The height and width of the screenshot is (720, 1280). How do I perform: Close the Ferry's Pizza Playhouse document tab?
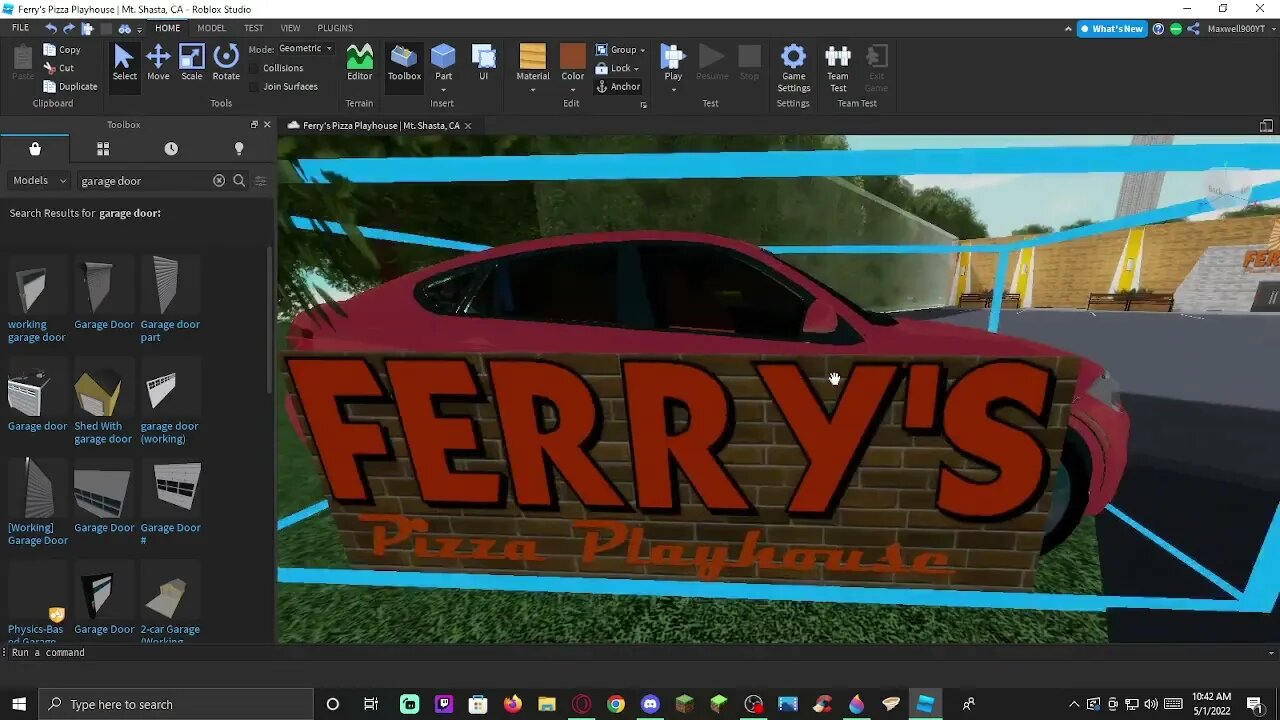(467, 126)
